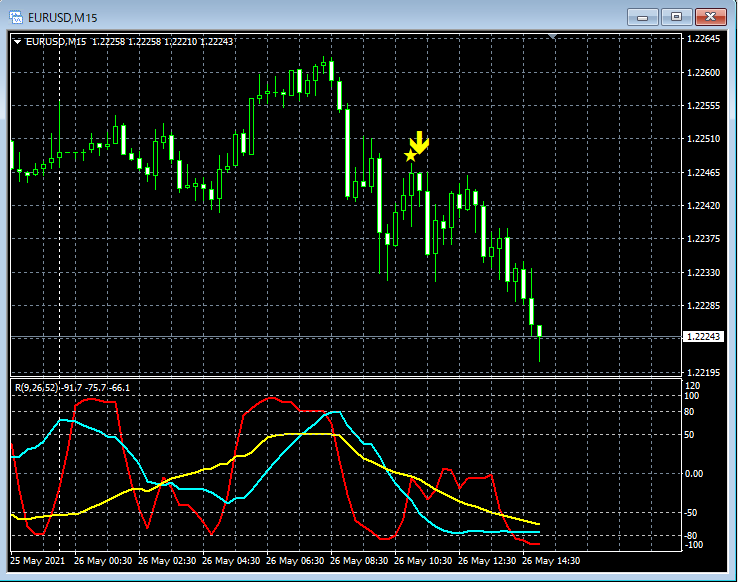The height and width of the screenshot is (582, 739).
Task: Maximize the EURUSD,M15 chart window
Action: [x=677, y=17]
